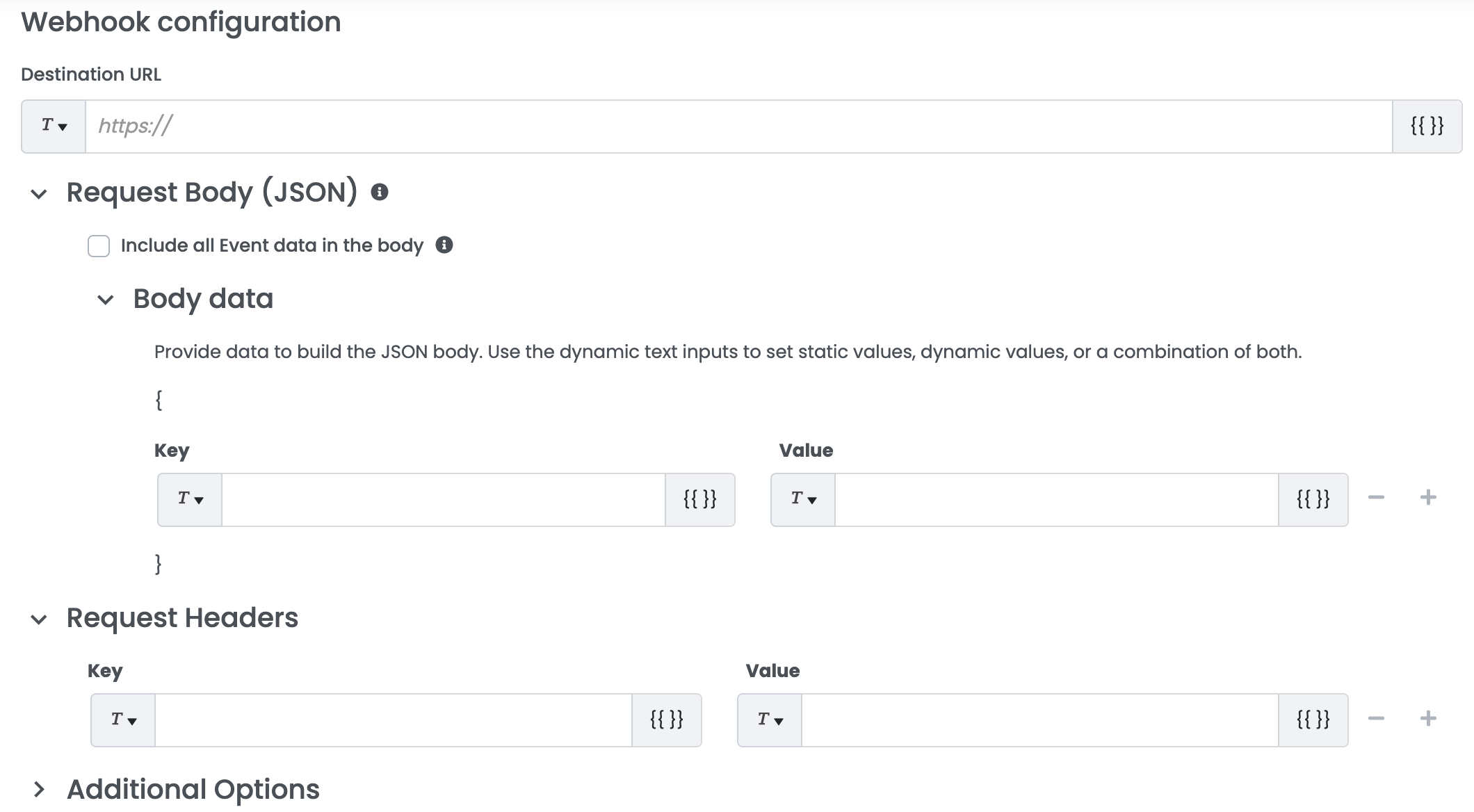Collapse the Request Headers section
Image resolution: width=1474 pixels, height=812 pixels.
pos(40,619)
